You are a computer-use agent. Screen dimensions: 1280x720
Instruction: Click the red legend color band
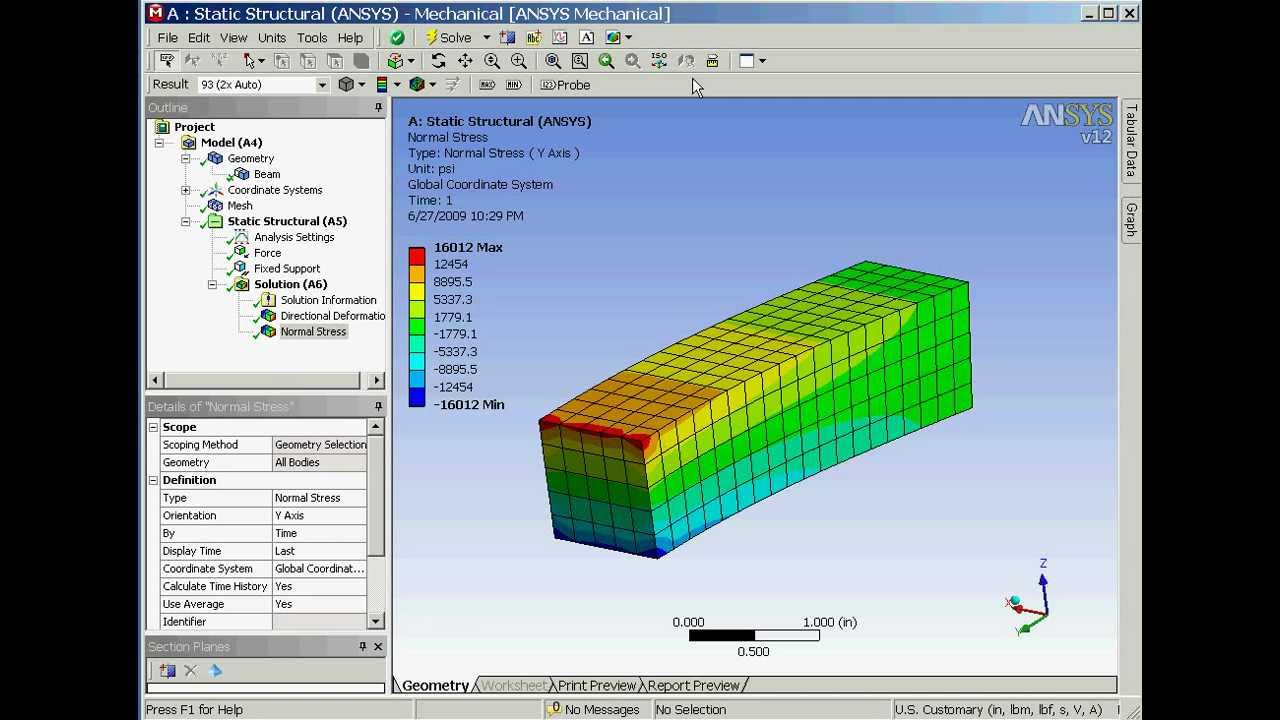tap(417, 256)
